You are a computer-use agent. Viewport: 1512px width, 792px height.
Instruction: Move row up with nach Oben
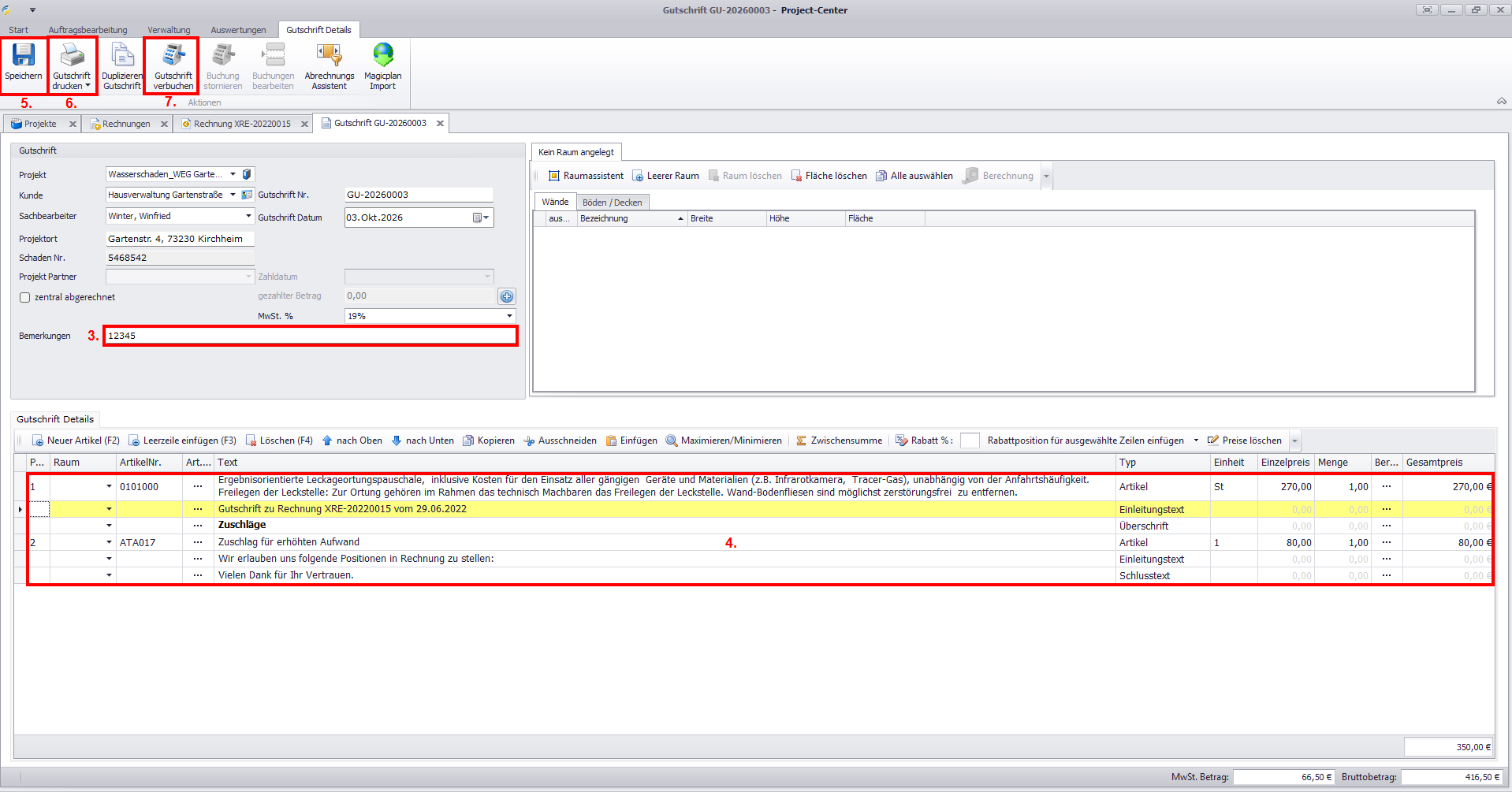click(x=352, y=441)
